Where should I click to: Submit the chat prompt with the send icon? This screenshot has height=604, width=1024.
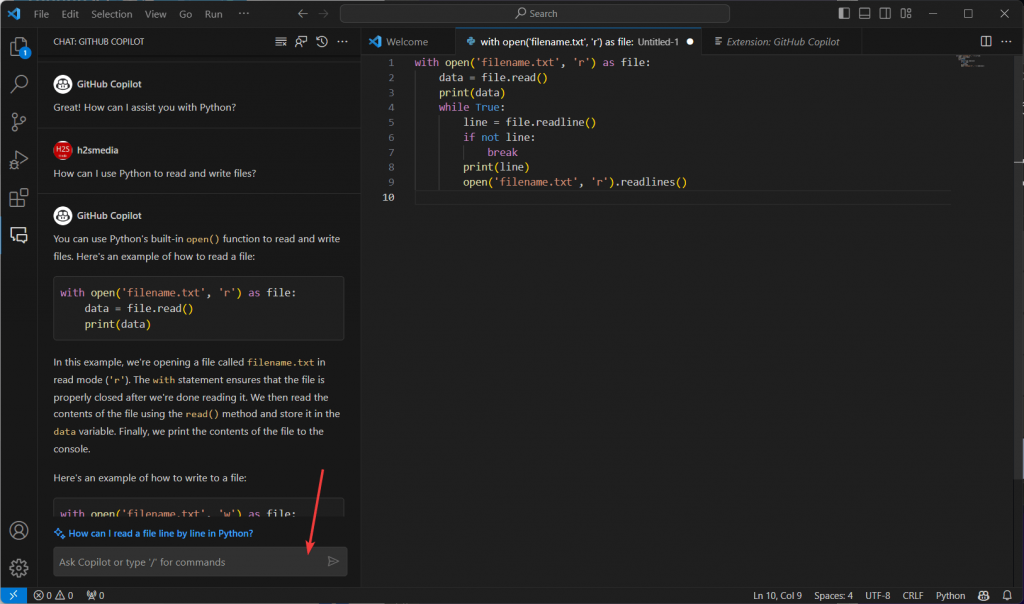333,561
